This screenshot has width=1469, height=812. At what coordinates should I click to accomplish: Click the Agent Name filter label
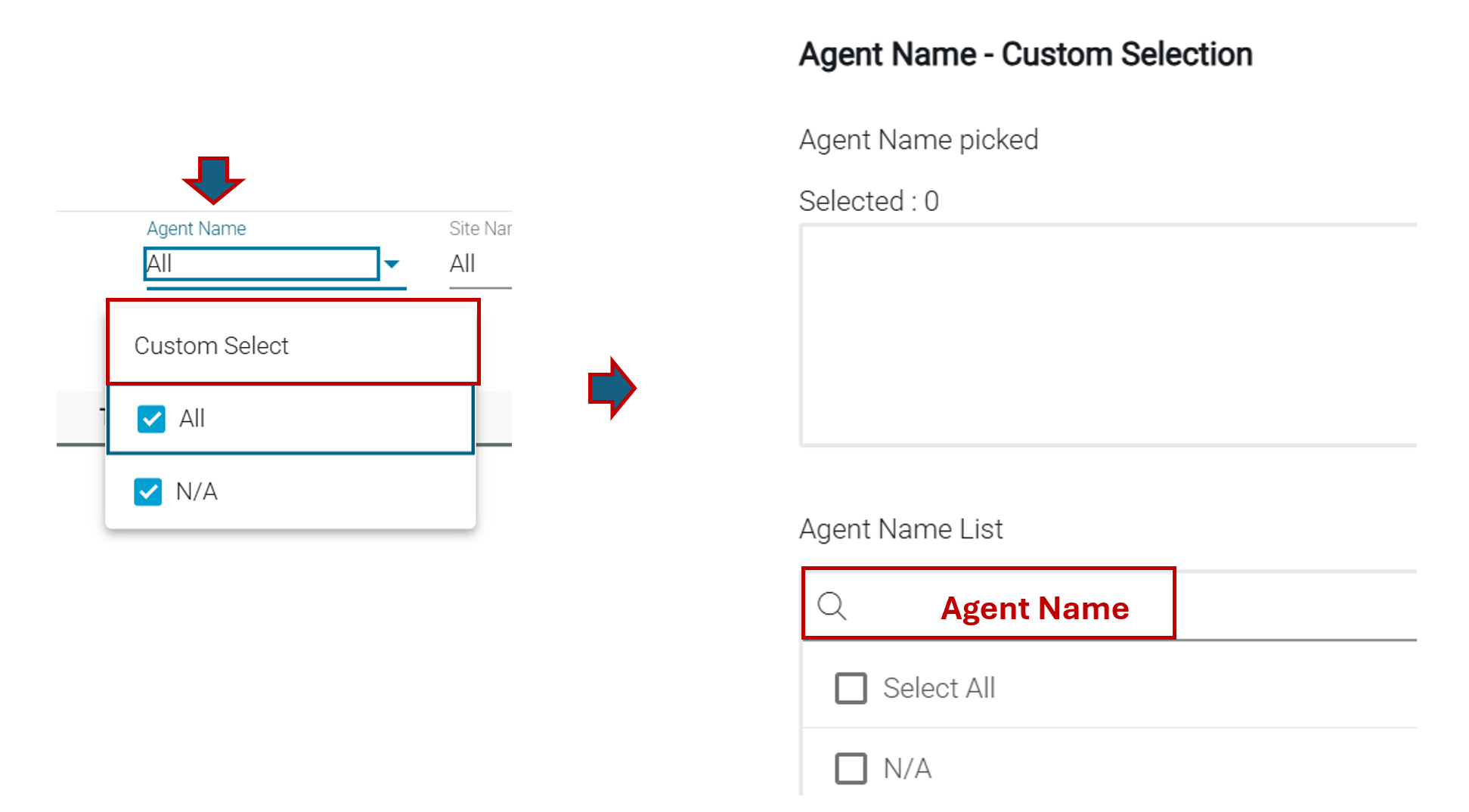[x=197, y=228]
